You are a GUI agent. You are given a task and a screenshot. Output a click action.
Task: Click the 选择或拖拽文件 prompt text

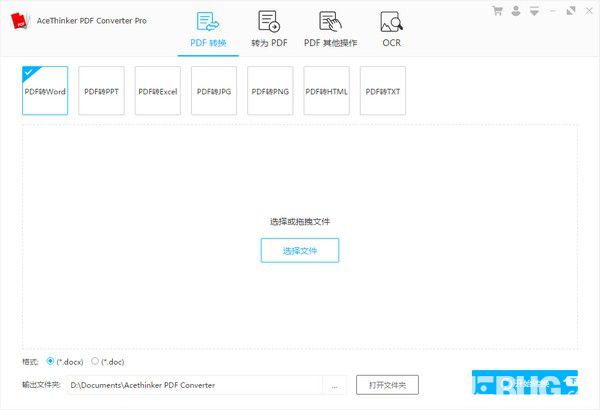click(x=300, y=221)
